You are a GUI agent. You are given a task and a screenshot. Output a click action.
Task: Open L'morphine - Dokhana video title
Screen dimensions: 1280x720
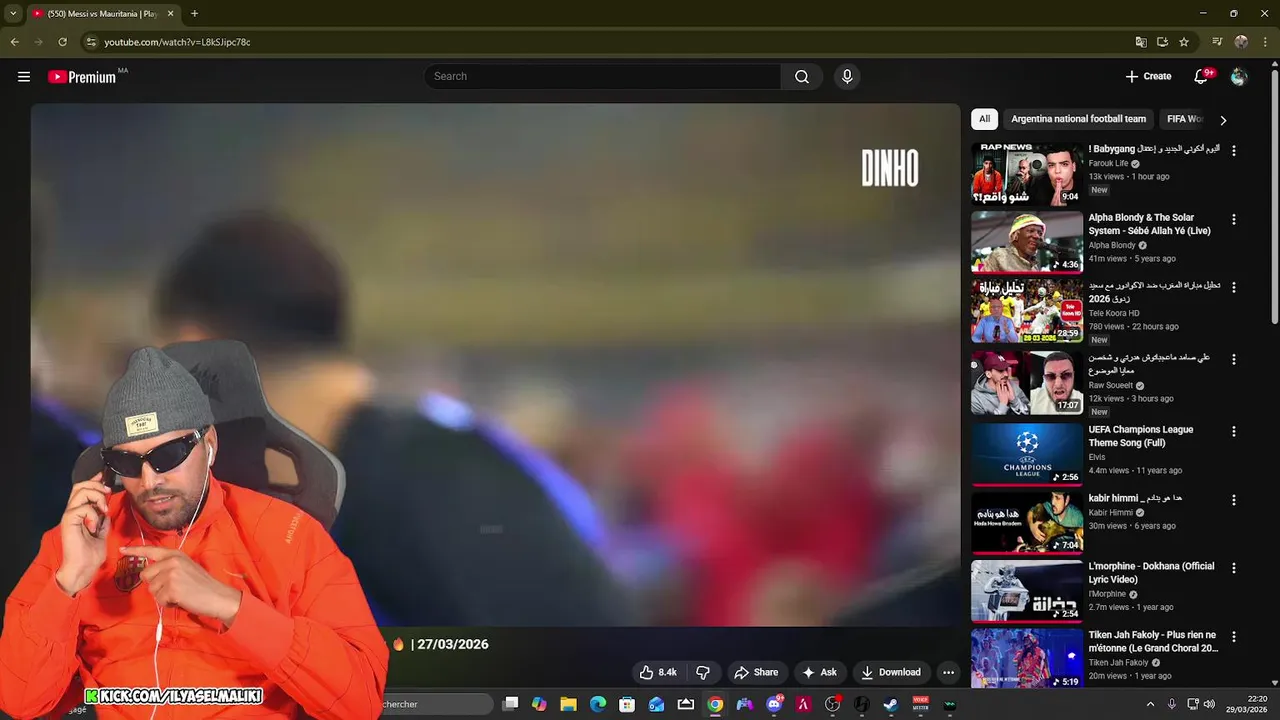pos(1151,572)
